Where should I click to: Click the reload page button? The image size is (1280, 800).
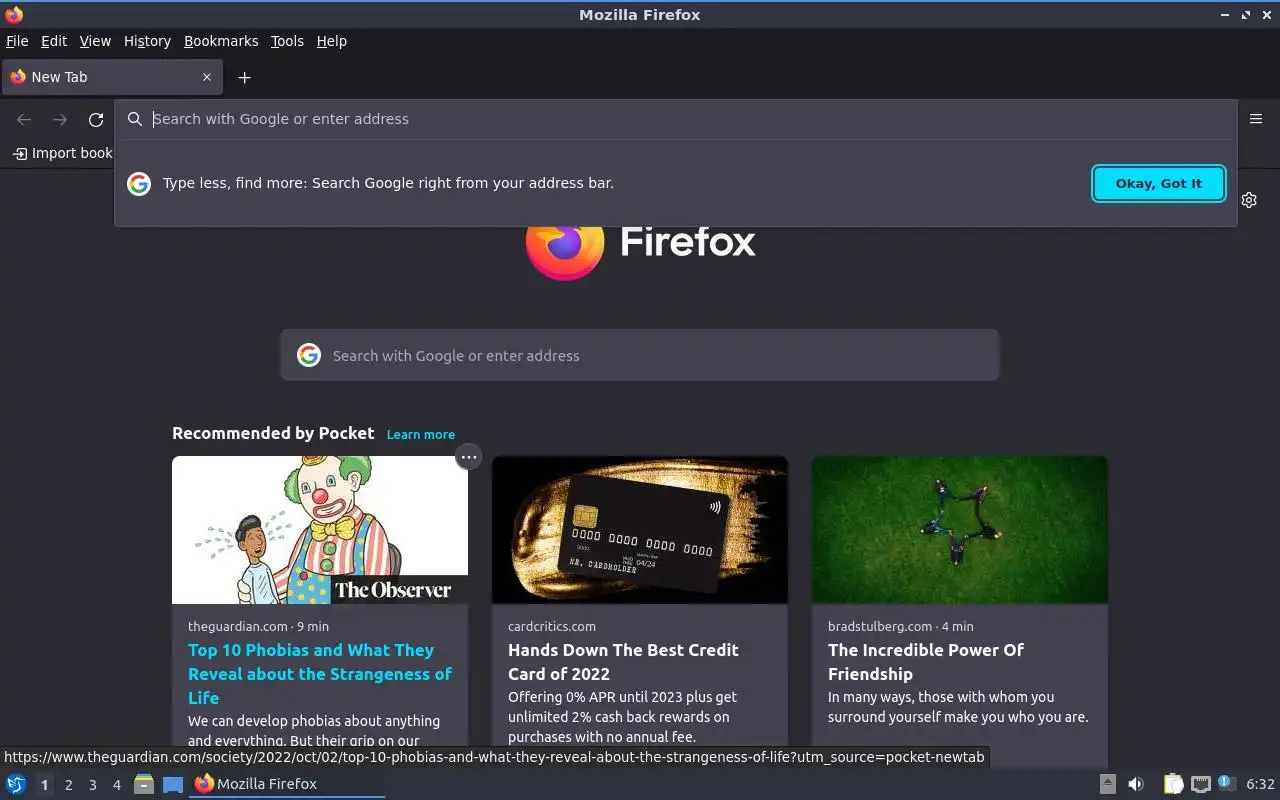tap(96, 120)
